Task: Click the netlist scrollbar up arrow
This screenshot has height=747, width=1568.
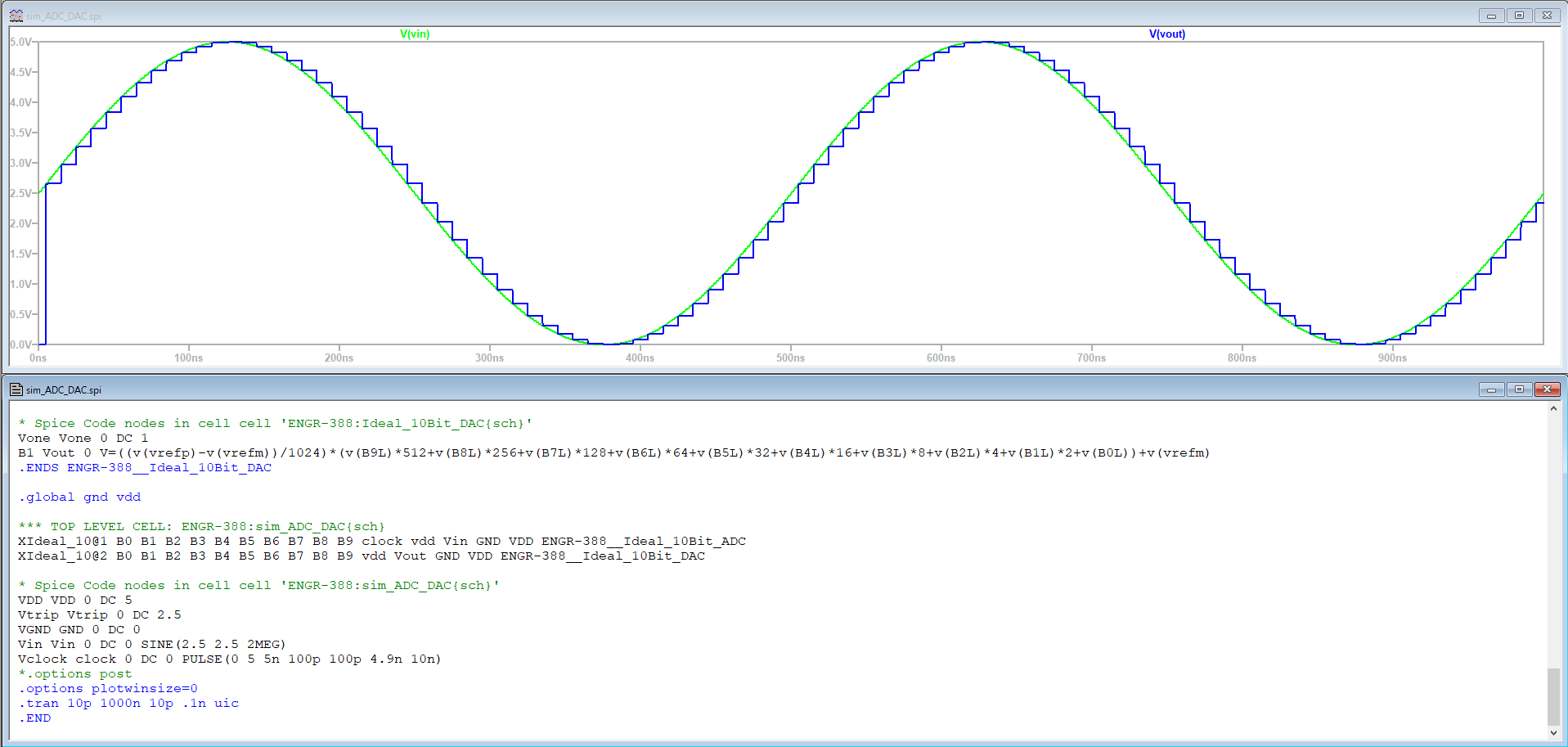Action: pyautogui.click(x=1553, y=408)
